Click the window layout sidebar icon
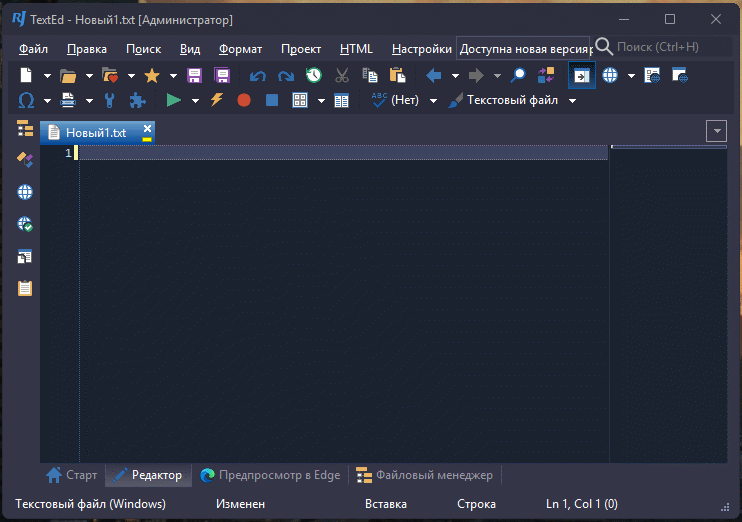The height and width of the screenshot is (522, 742). (25, 256)
